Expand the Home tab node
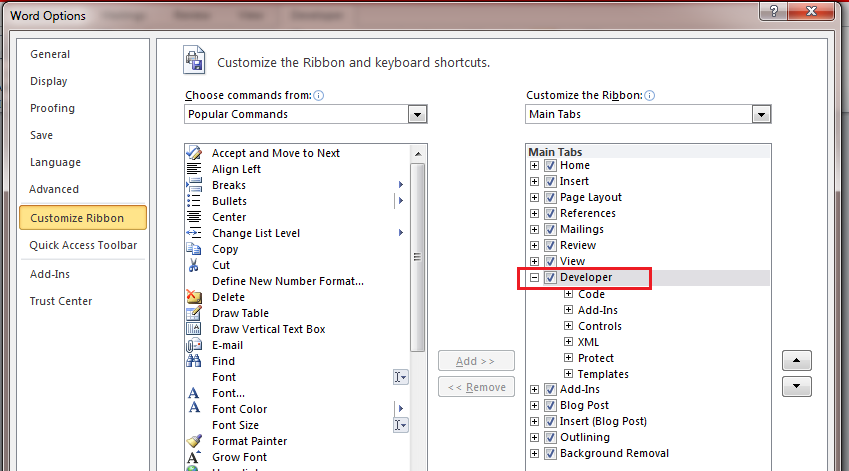 (x=534, y=165)
